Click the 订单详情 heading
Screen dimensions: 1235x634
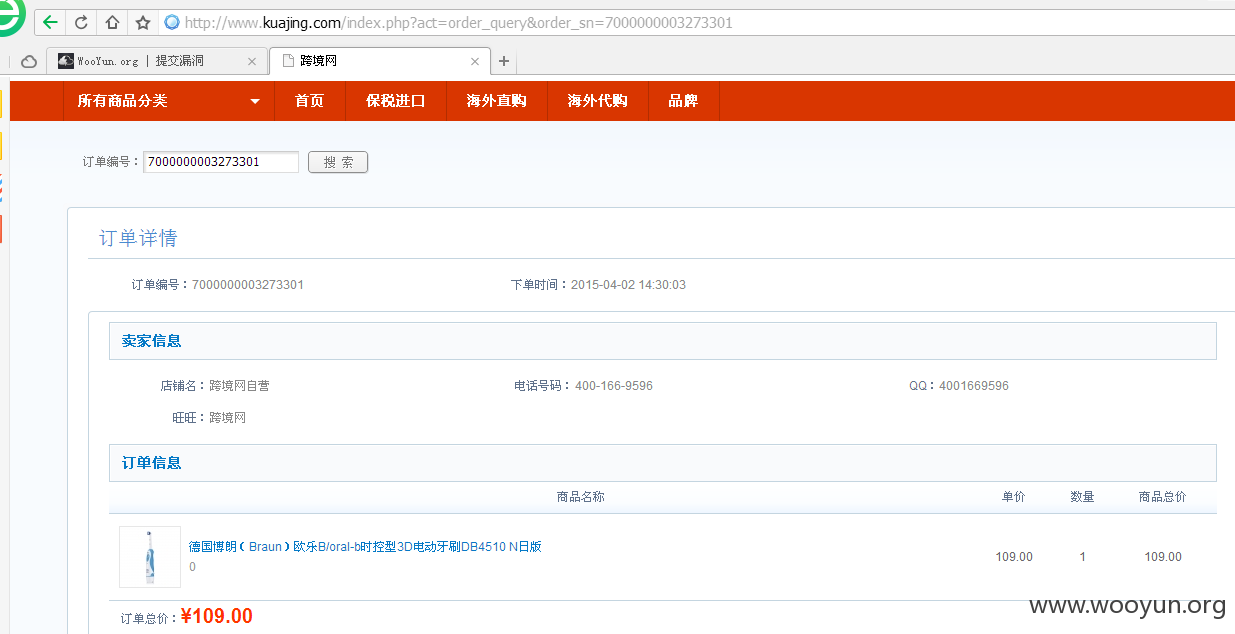click(138, 238)
